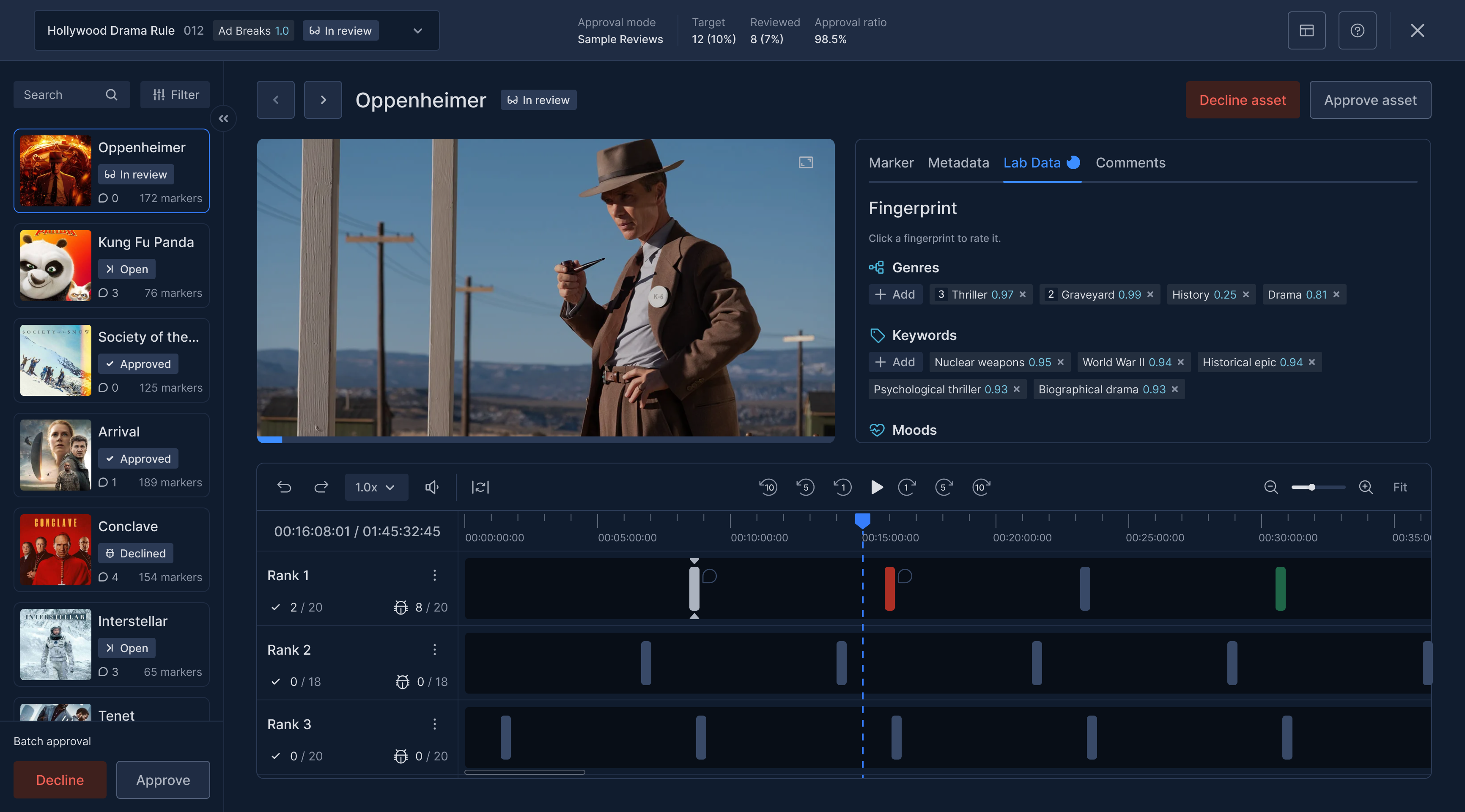The image size is (1465, 812).
Task: Collapse the asset list sidebar
Action: 223,118
